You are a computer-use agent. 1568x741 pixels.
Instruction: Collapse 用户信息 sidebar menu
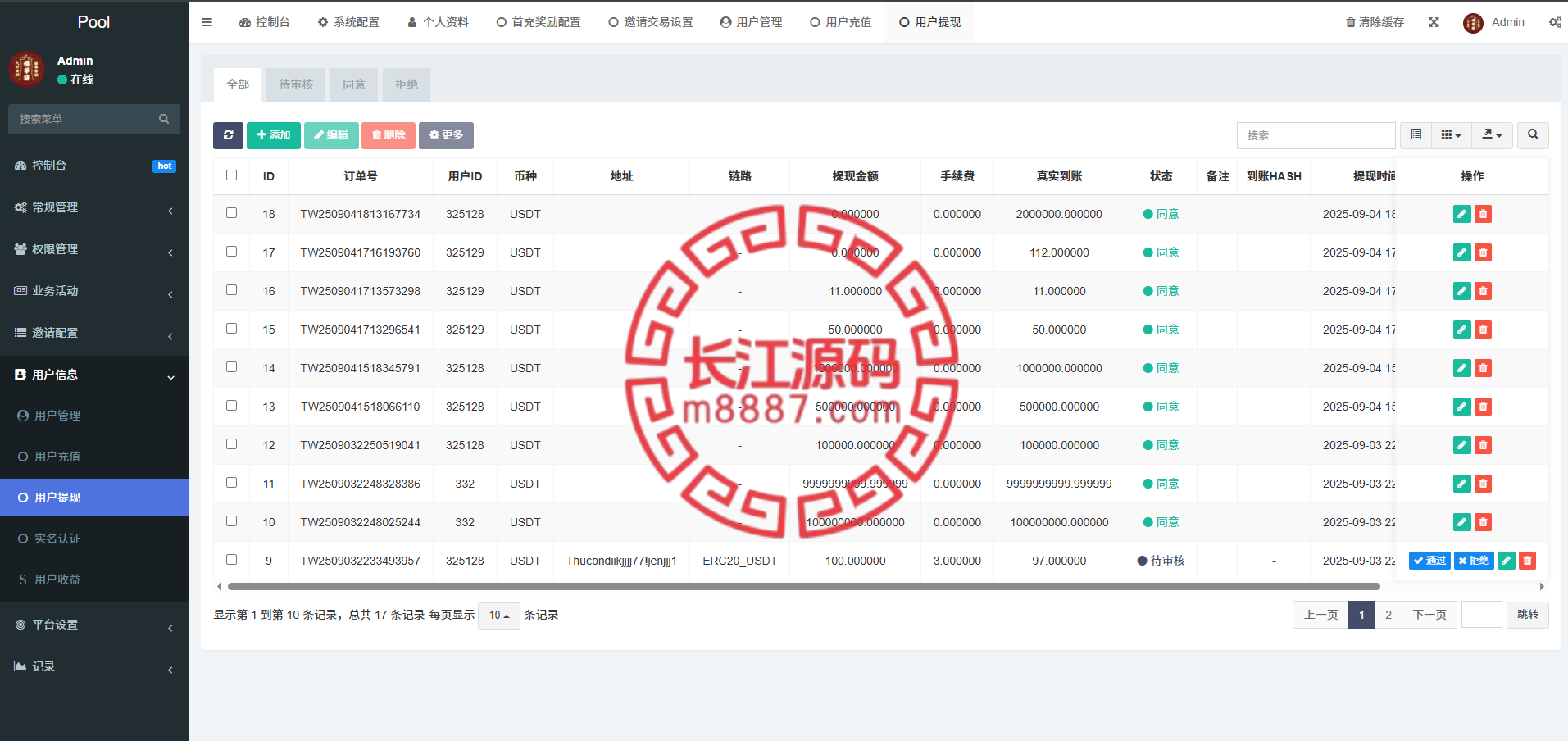click(x=94, y=375)
